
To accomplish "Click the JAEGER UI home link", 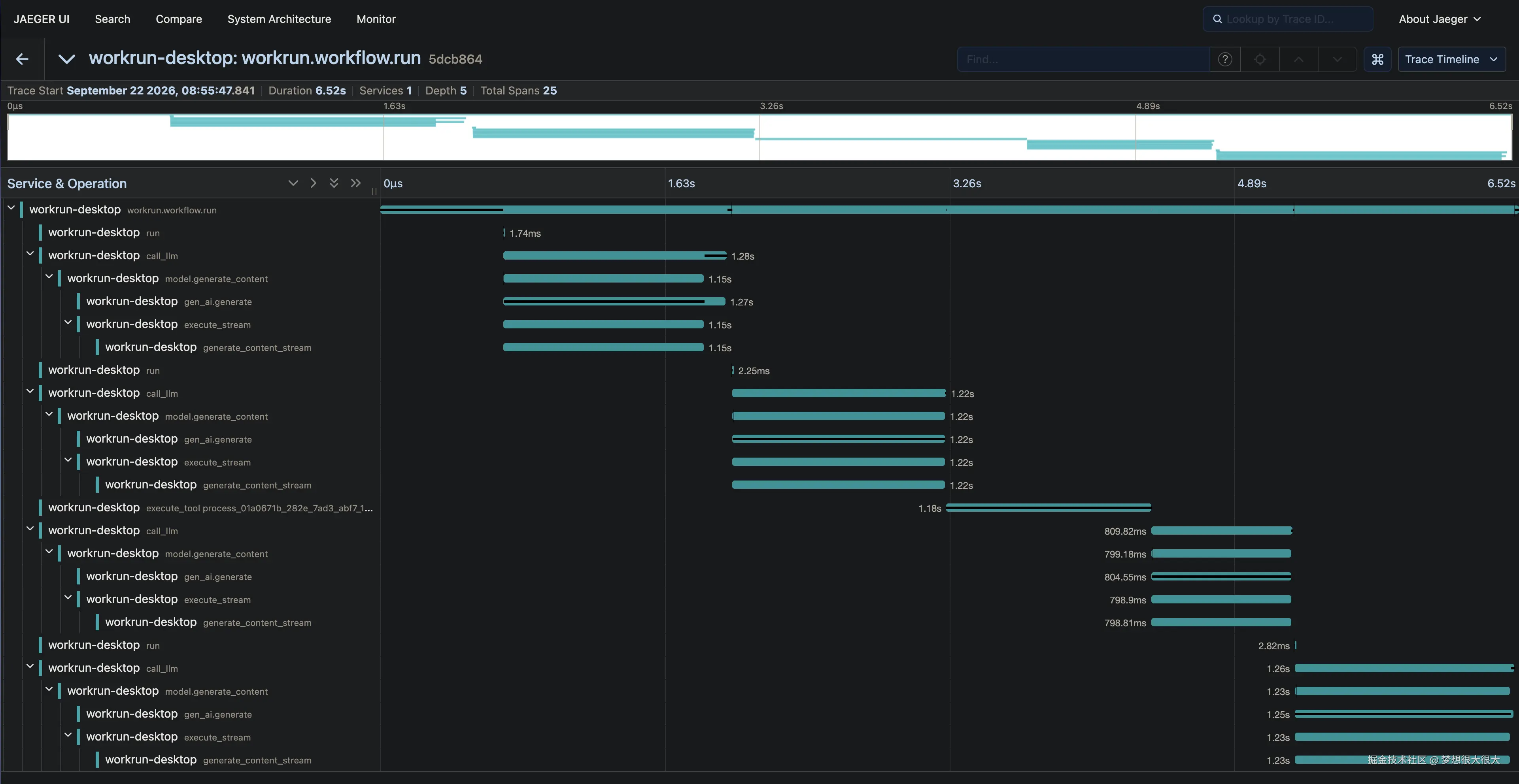I will (41, 19).
